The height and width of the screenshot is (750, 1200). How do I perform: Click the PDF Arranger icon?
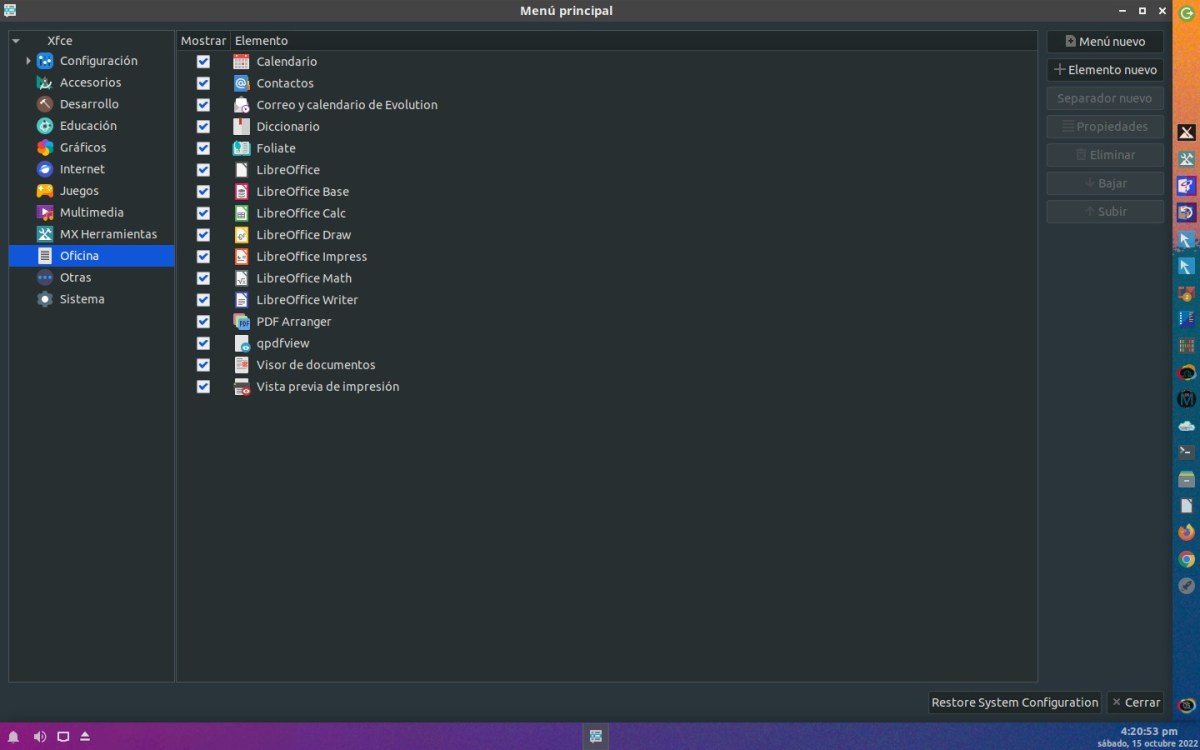[x=241, y=322]
